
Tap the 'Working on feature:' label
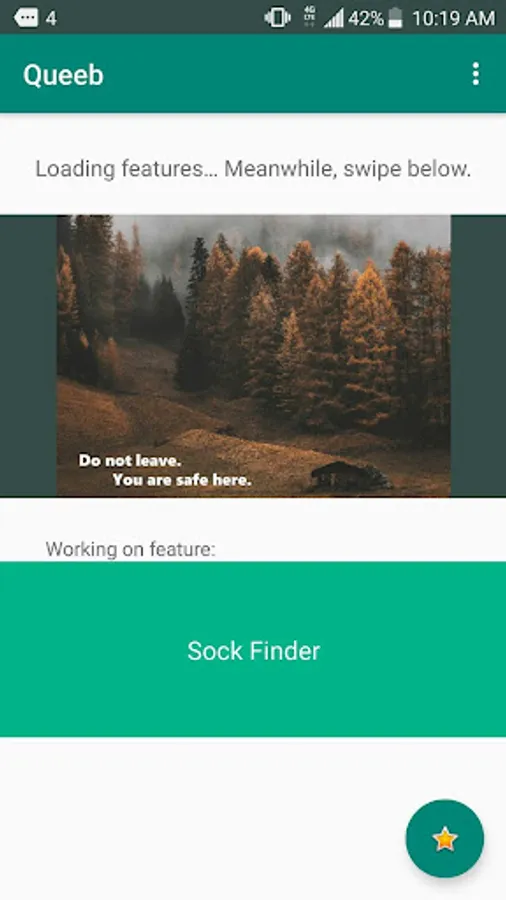pos(131,549)
